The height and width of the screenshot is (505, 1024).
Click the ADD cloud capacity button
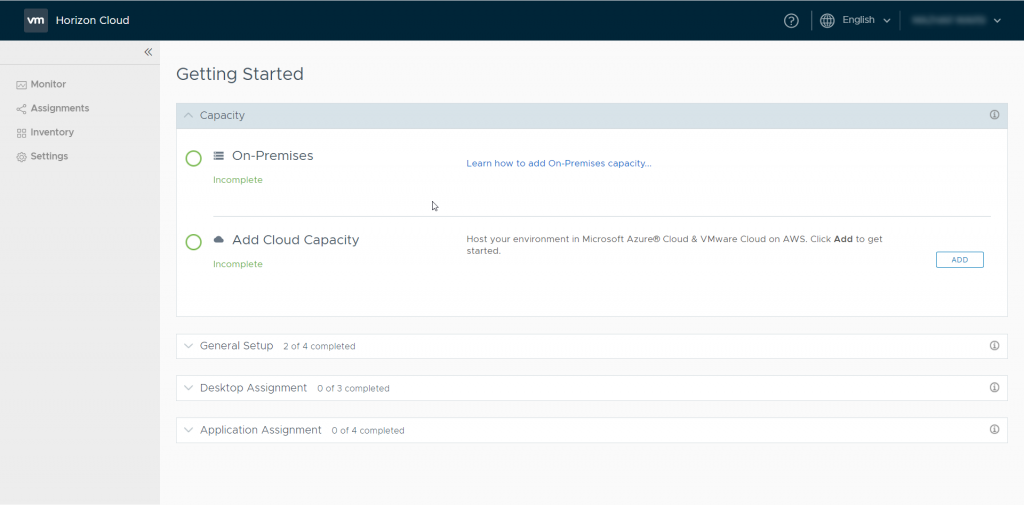pos(959,260)
